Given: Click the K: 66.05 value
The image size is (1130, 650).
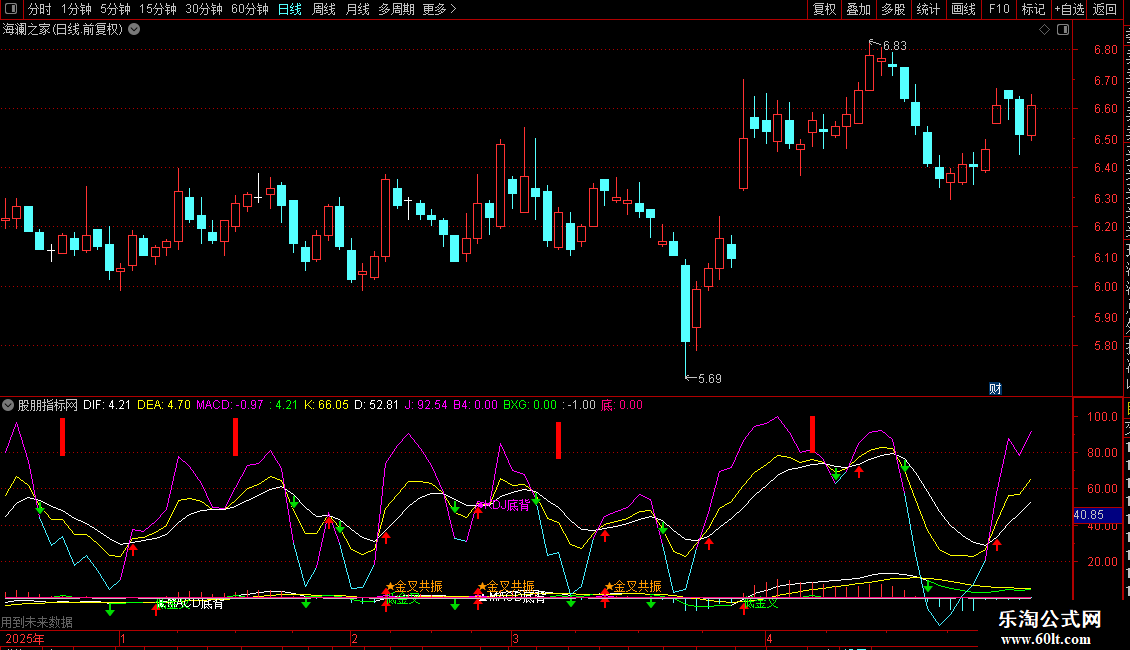Looking at the screenshot, I should pyautogui.click(x=326, y=405).
